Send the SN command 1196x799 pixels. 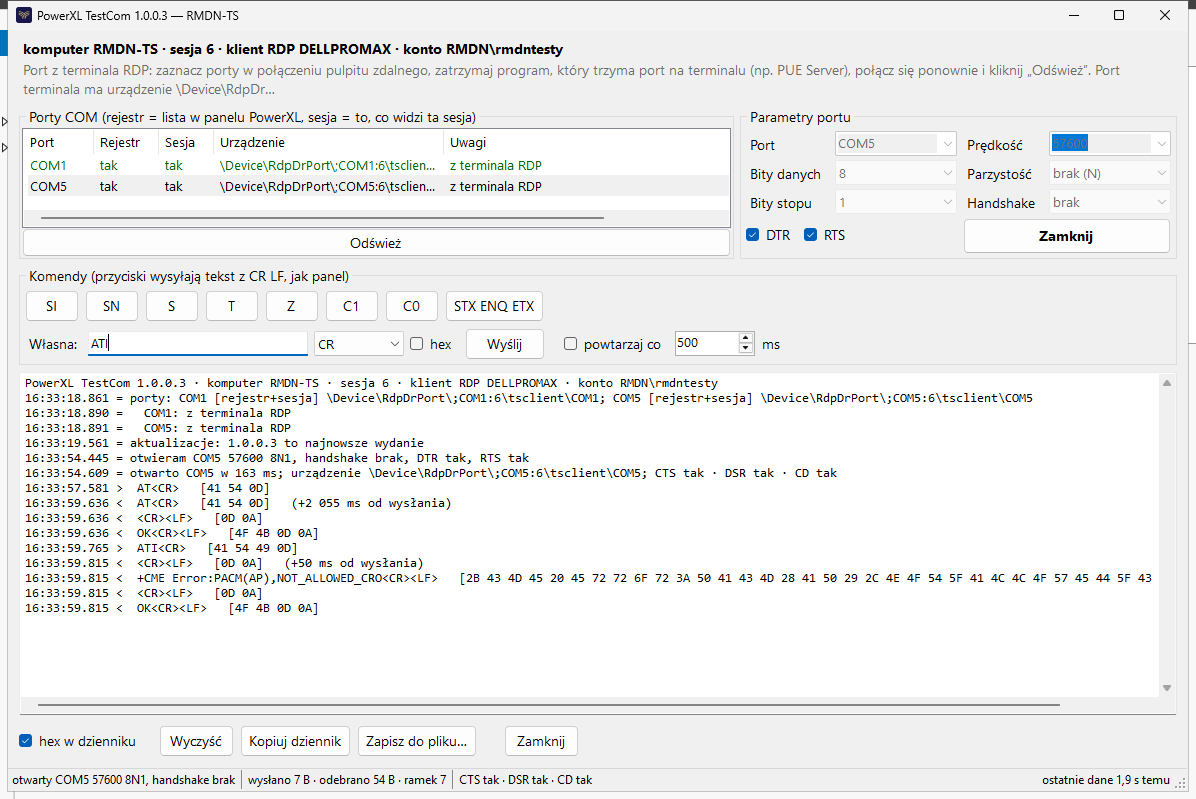[111, 306]
